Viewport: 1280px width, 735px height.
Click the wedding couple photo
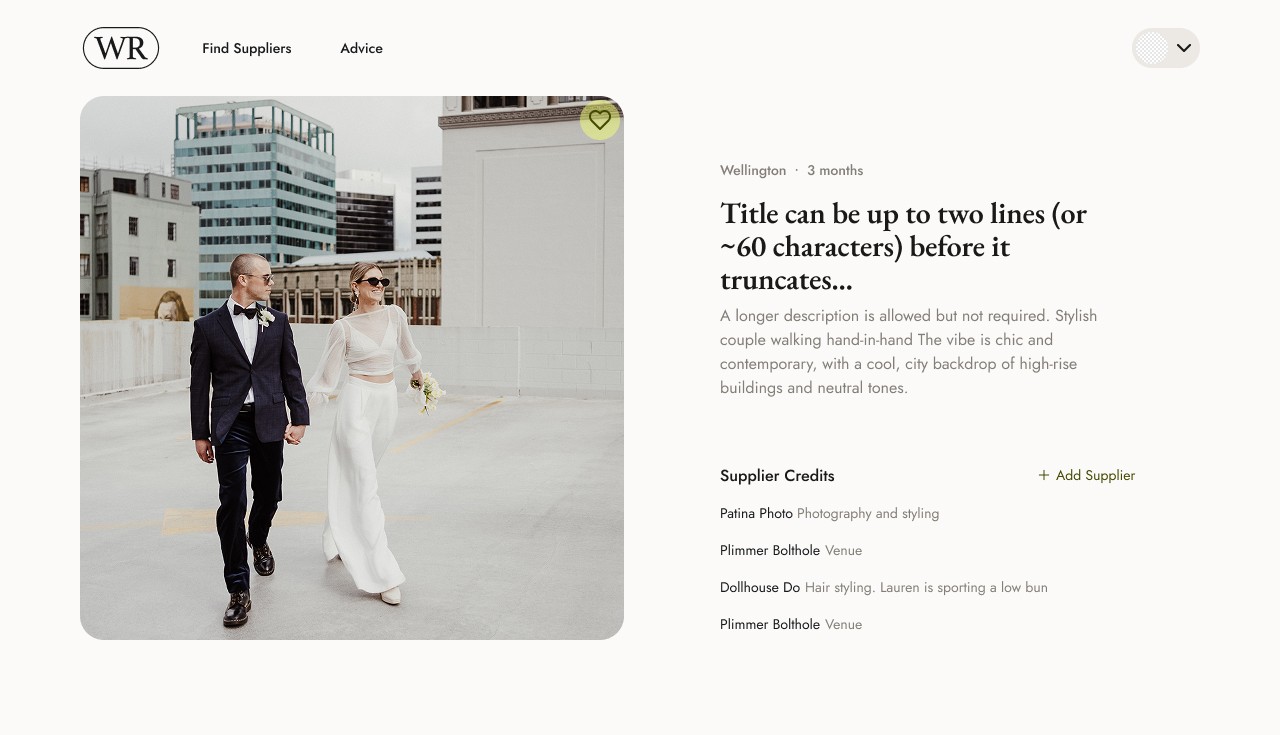pyautogui.click(x=352, y=368)
